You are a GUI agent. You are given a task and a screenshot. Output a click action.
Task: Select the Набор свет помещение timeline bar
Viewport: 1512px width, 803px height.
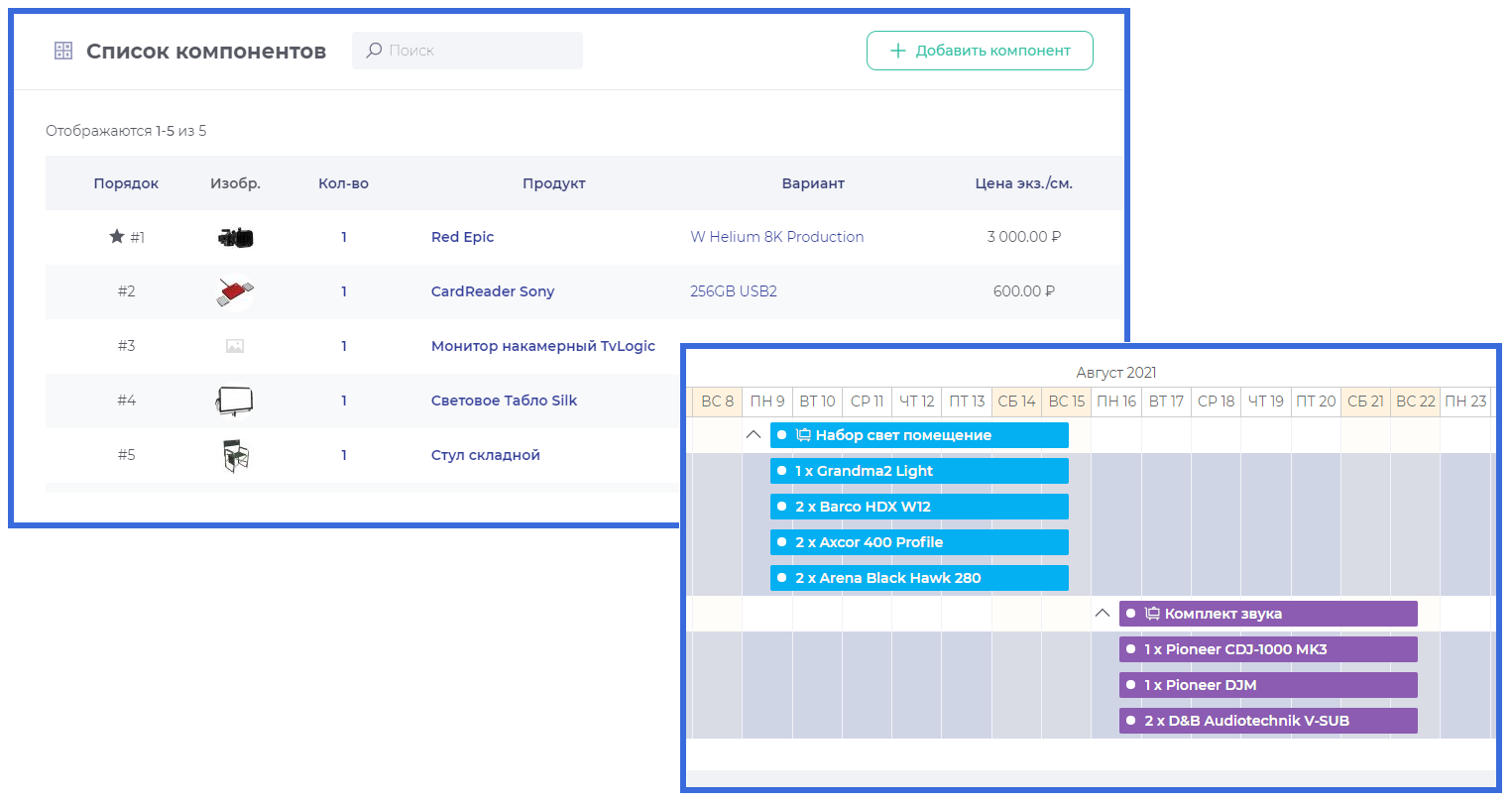coord(919,435)
